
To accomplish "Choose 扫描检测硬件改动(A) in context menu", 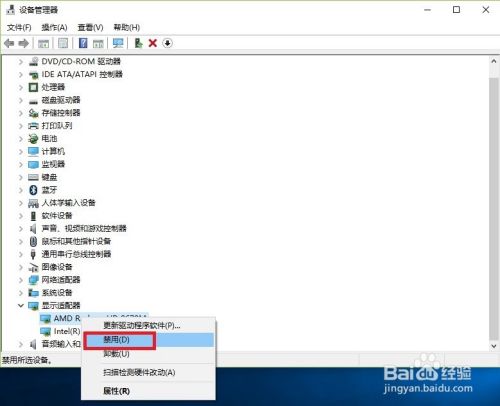I will 148,372.
